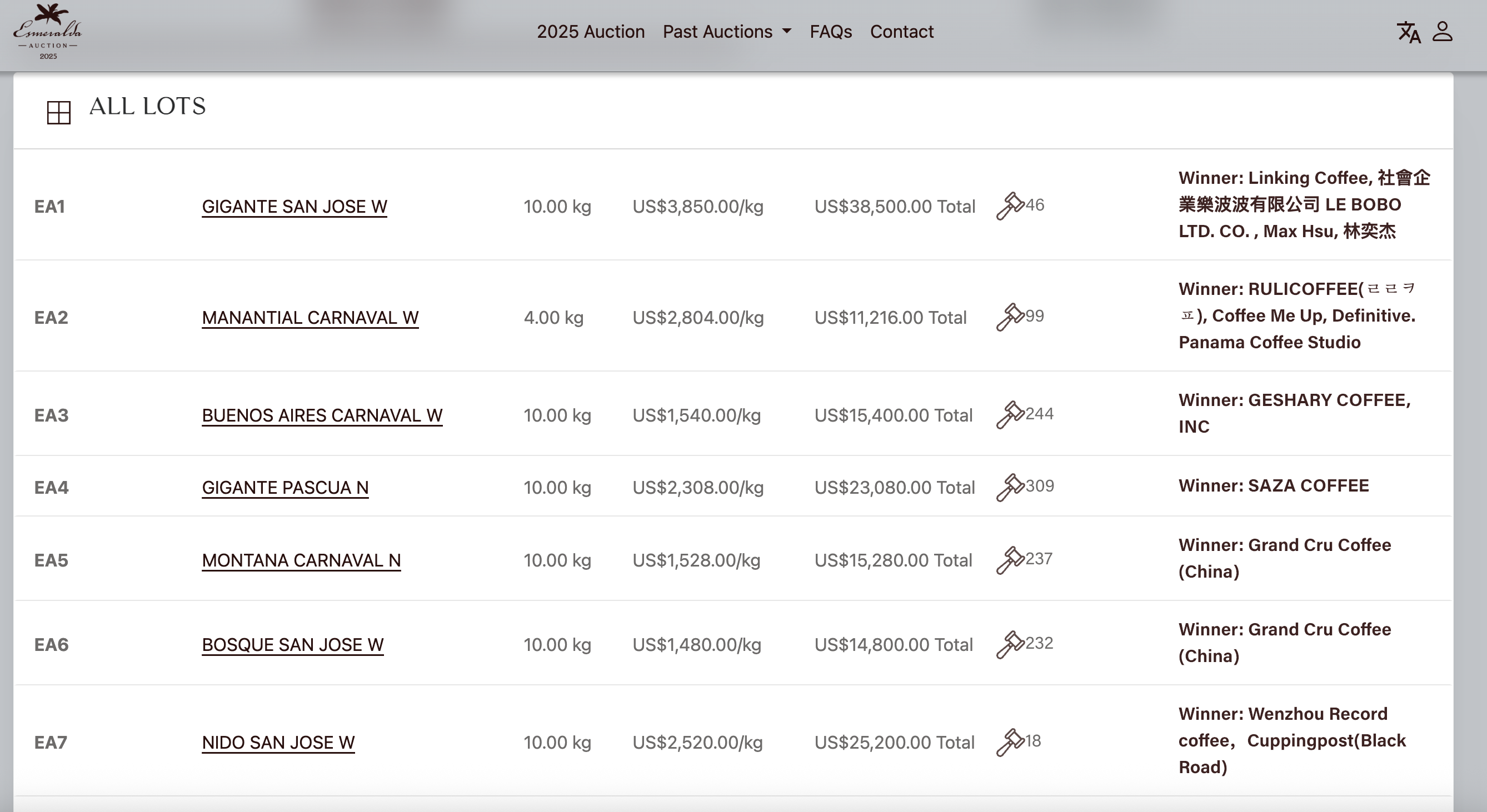Image resolution: width=1487 pixels, height=812 pixels.
Task: Open the FAQs page
Action: 831,32
